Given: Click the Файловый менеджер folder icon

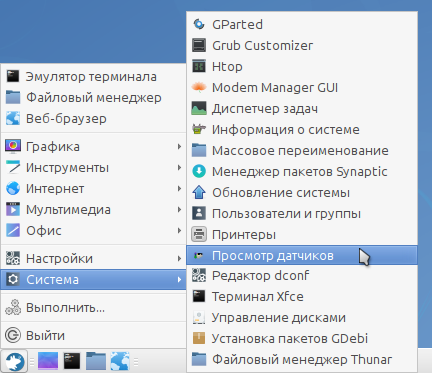Looking at the screenshot, I should [x=13, y=98].
